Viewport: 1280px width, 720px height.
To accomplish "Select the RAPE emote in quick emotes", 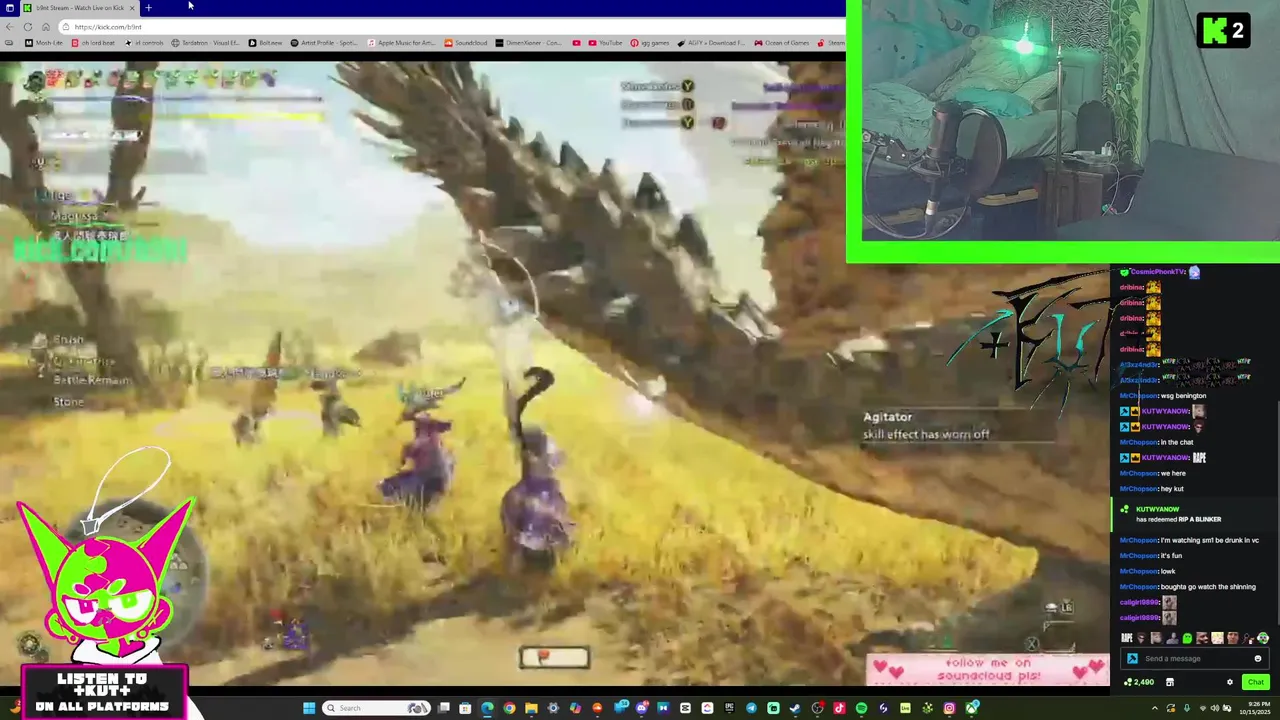I will 1127,638.
